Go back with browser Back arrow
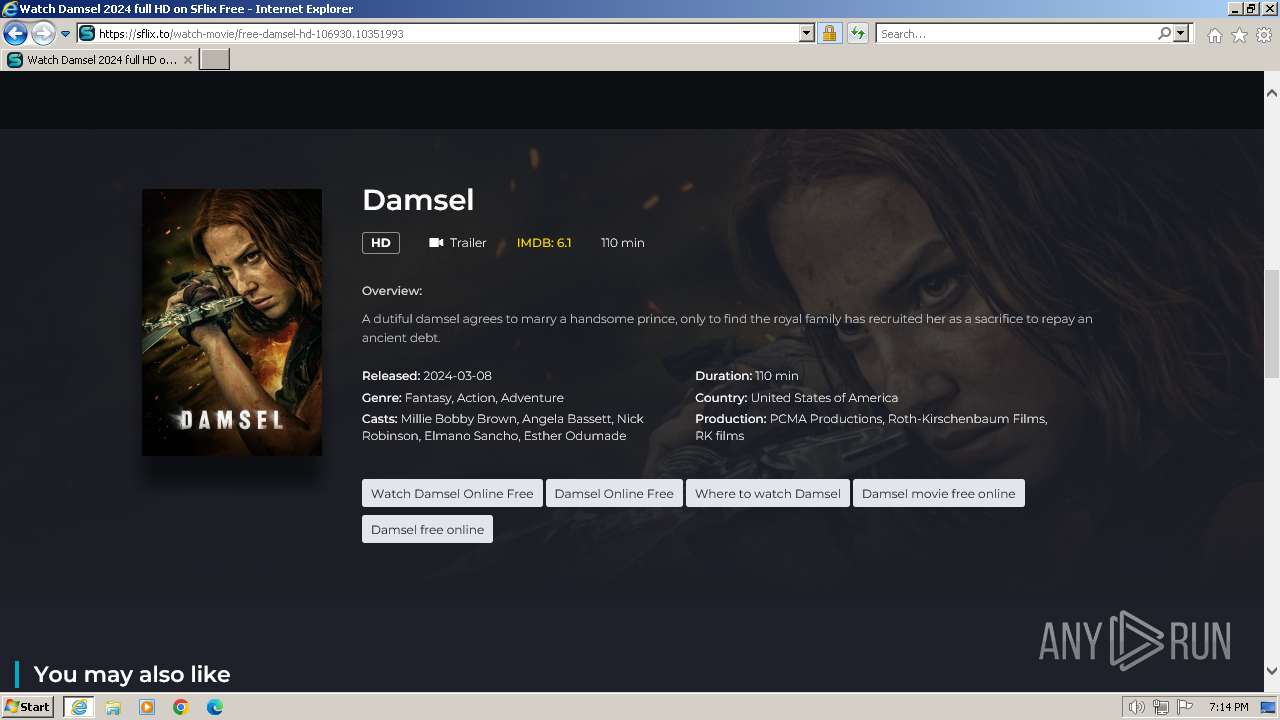The height and width of the screenshot is (720, 1280). click(x=15, y=33)
